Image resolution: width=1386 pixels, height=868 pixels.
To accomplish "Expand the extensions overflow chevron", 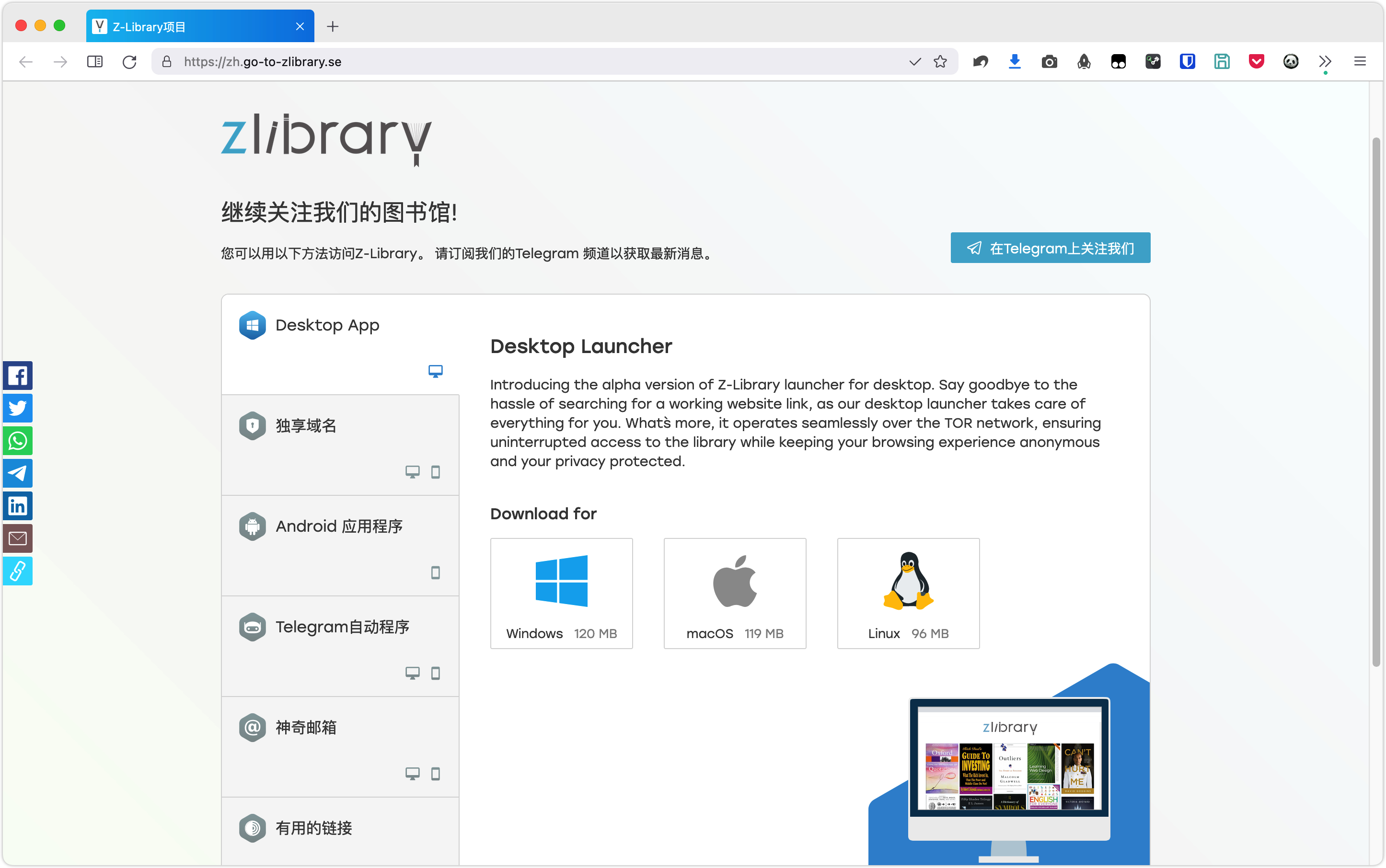I will [x=1325, y=61].
